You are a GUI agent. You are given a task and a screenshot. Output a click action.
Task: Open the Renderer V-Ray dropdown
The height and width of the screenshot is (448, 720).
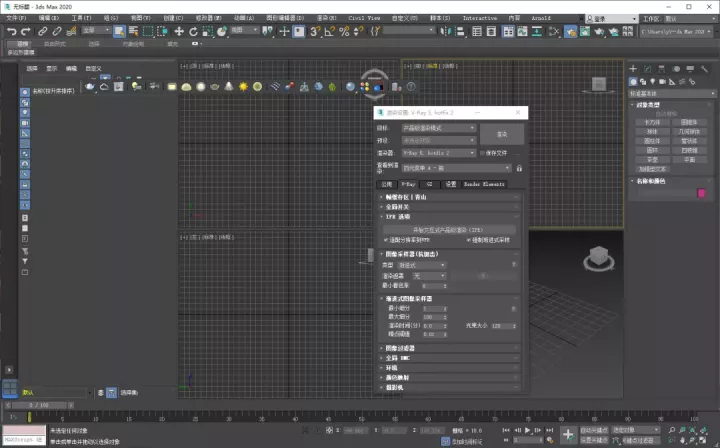coord(438,153)
